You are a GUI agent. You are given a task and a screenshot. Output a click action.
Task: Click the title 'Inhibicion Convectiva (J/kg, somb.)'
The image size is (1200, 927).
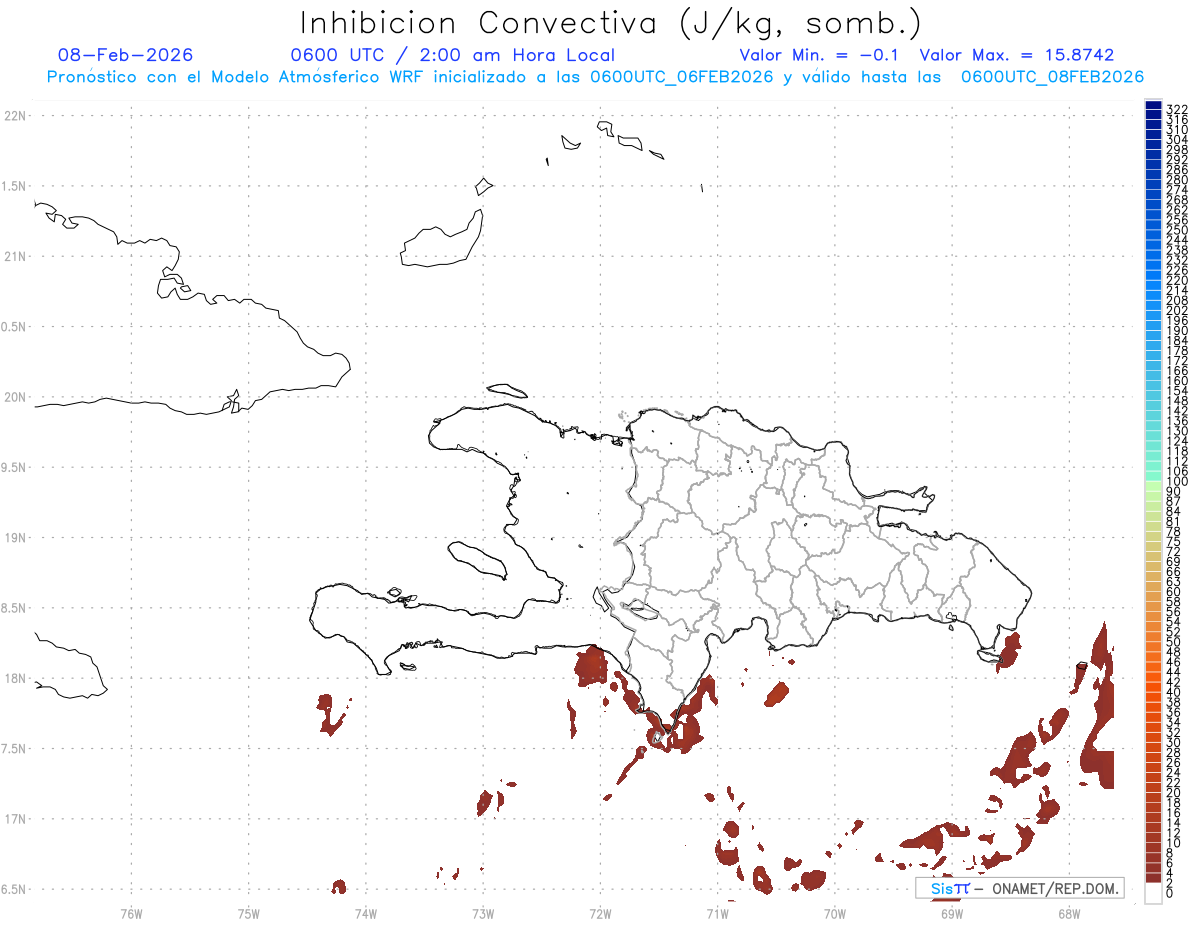click(611, 23)
